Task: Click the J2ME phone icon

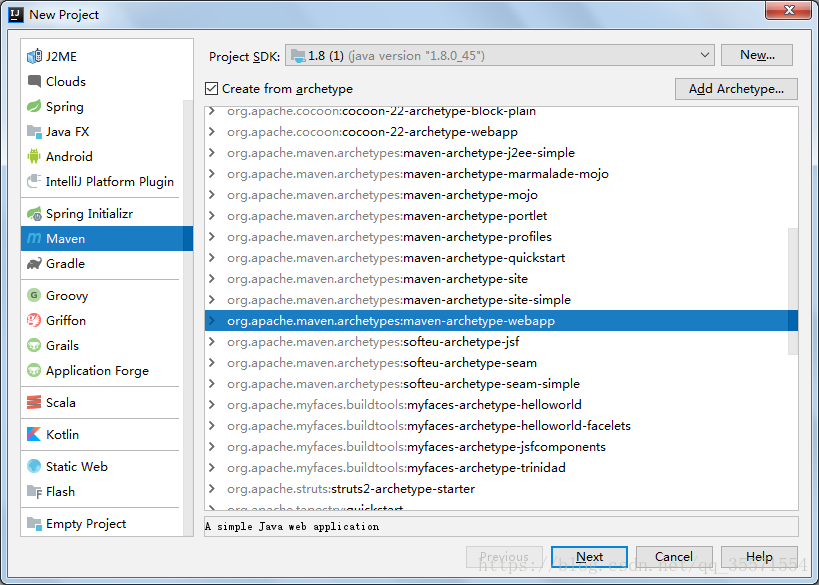Action: coord(34,56)
